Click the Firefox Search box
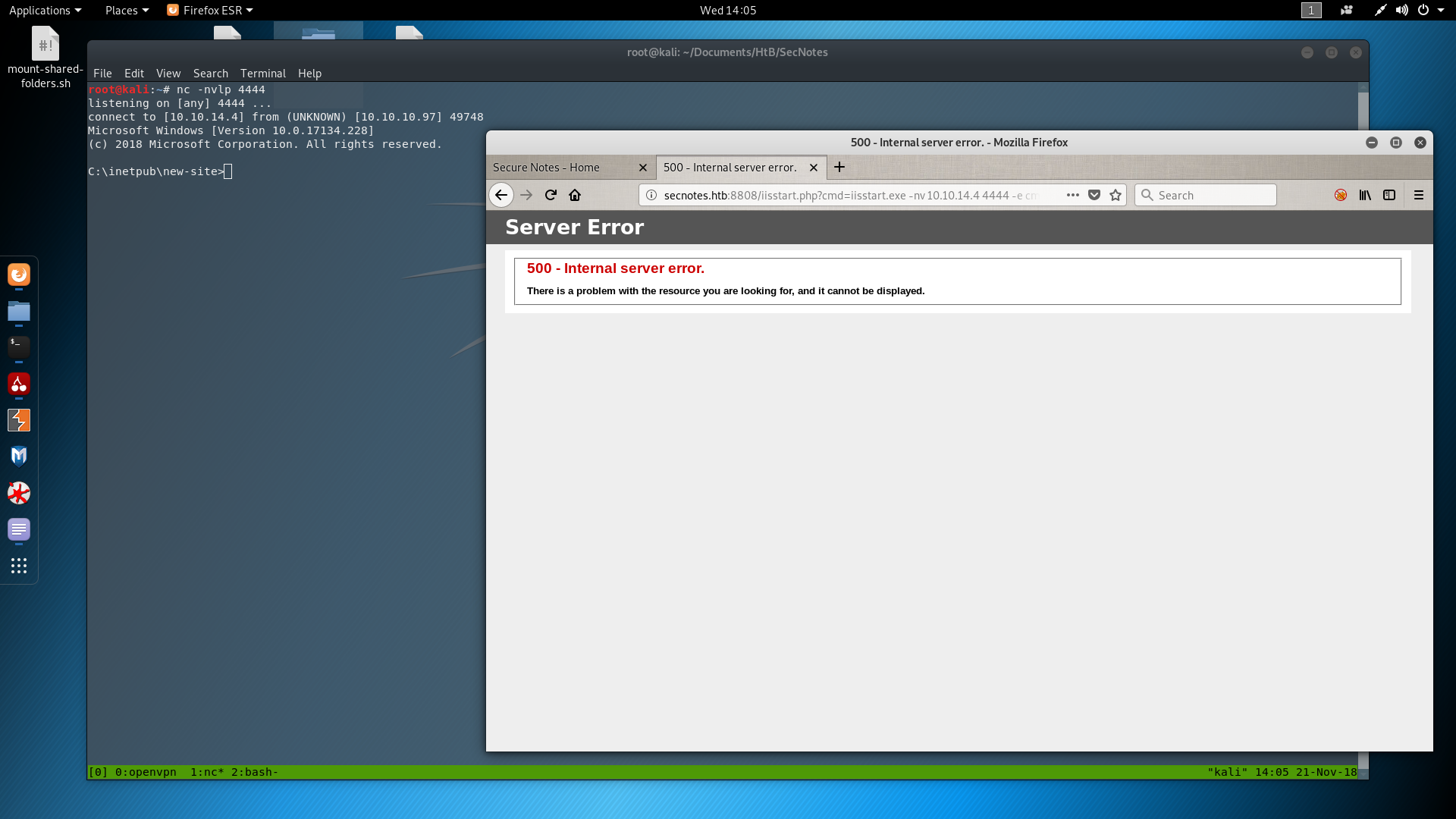 click(x=1206, y=195)
